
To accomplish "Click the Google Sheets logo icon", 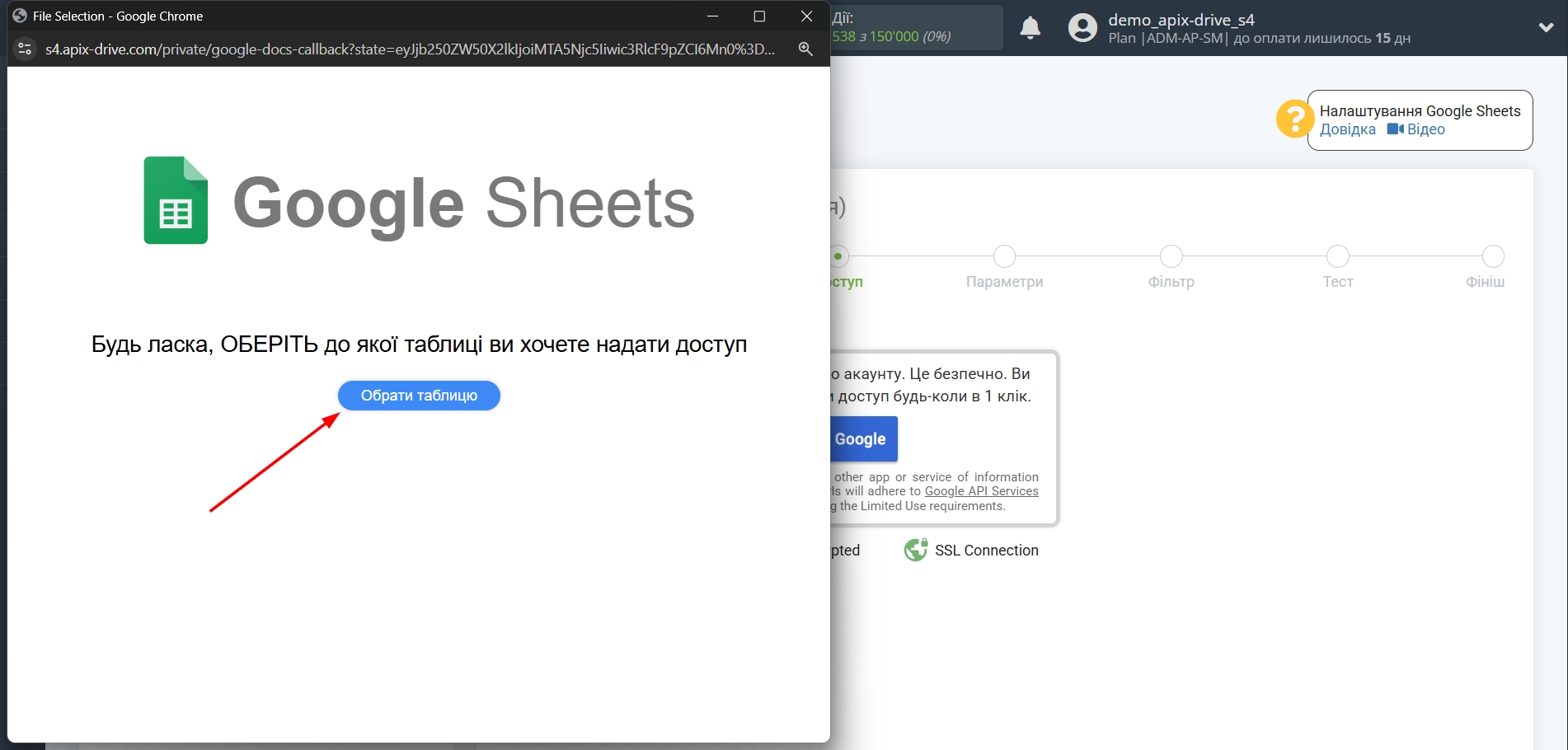I will [x=174, y=199].
